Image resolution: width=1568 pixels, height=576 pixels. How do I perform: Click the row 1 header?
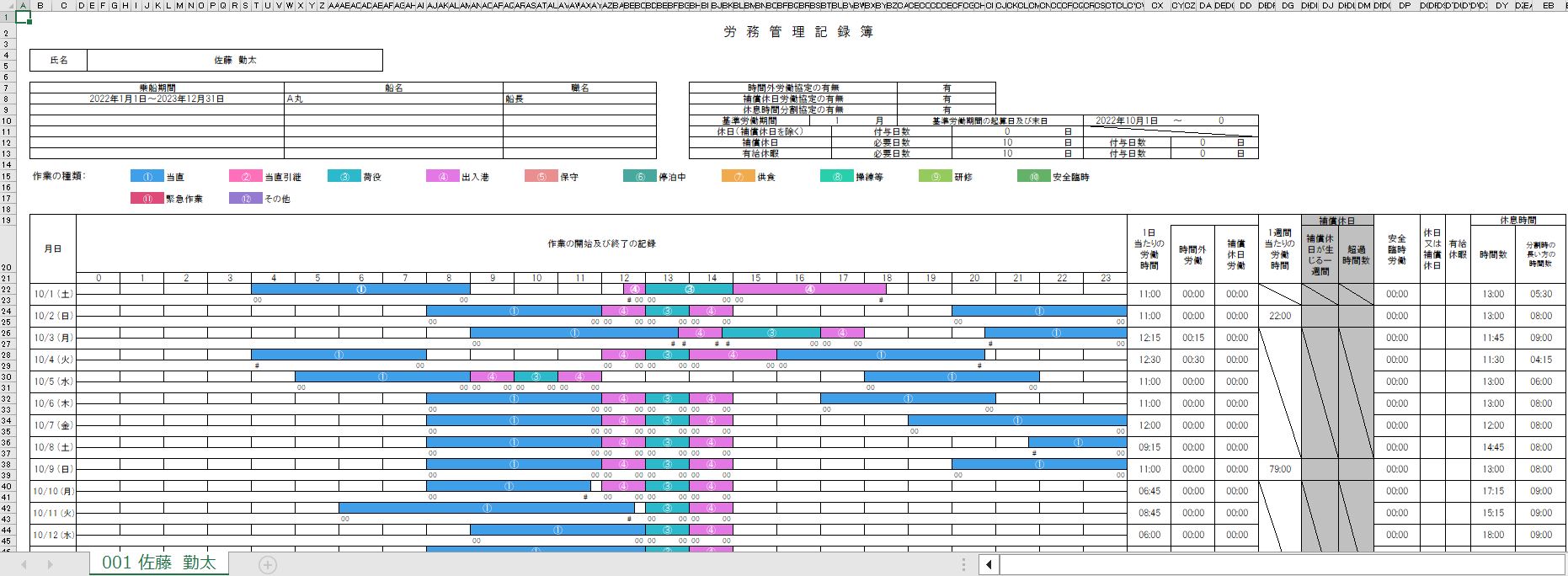point(6,17)
